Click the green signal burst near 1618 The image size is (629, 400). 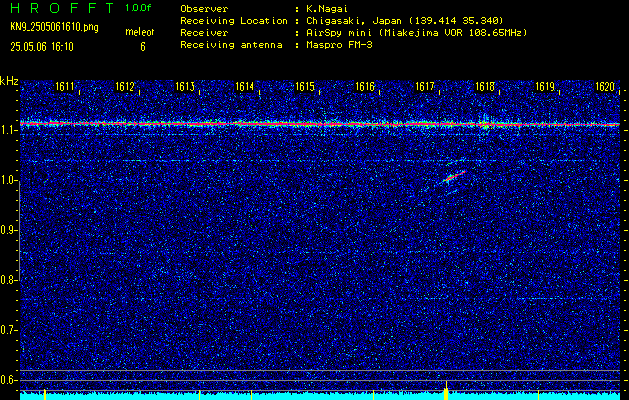(x=485, y=122)
